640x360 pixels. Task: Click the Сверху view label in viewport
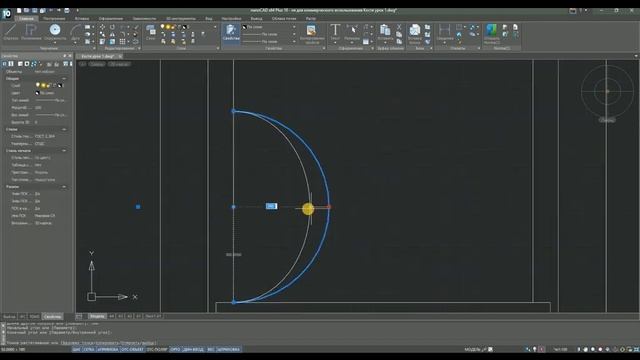coord(97,64)
